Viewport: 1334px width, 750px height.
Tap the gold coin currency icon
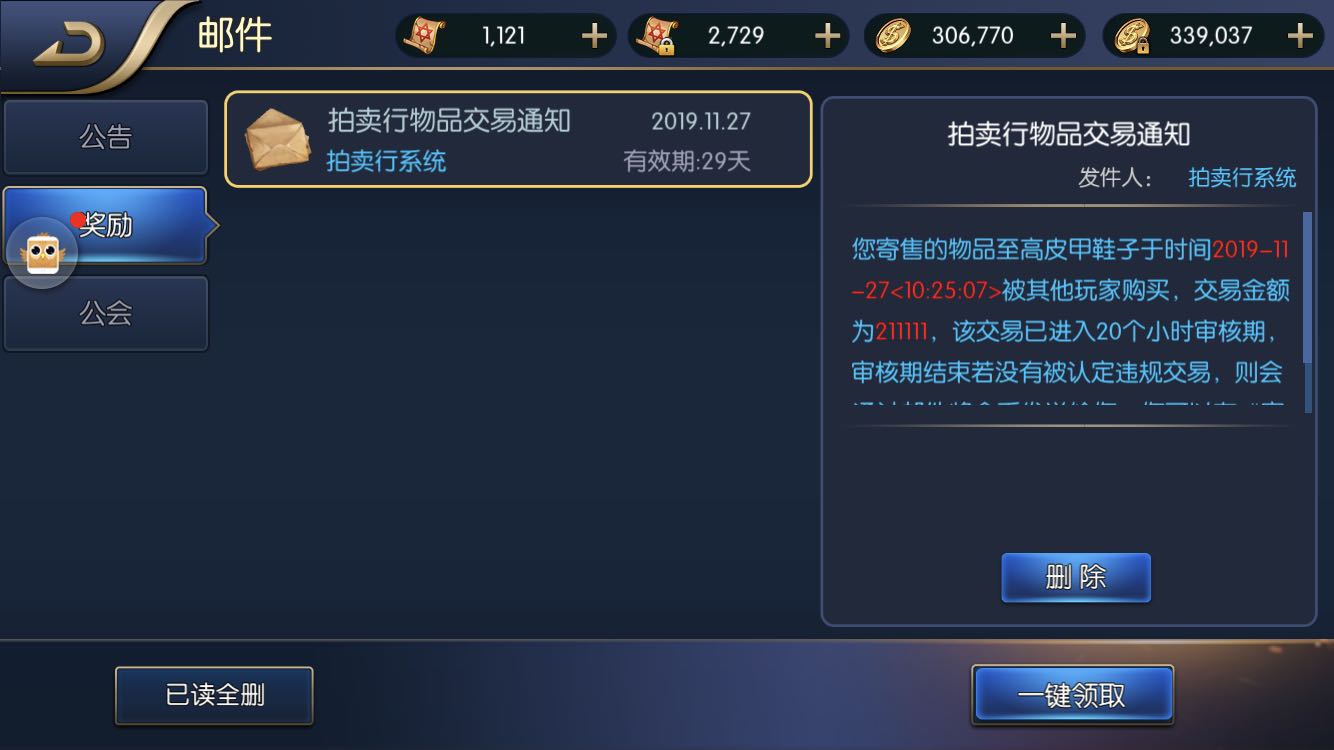pyautogui.click(x=893, y=36)
